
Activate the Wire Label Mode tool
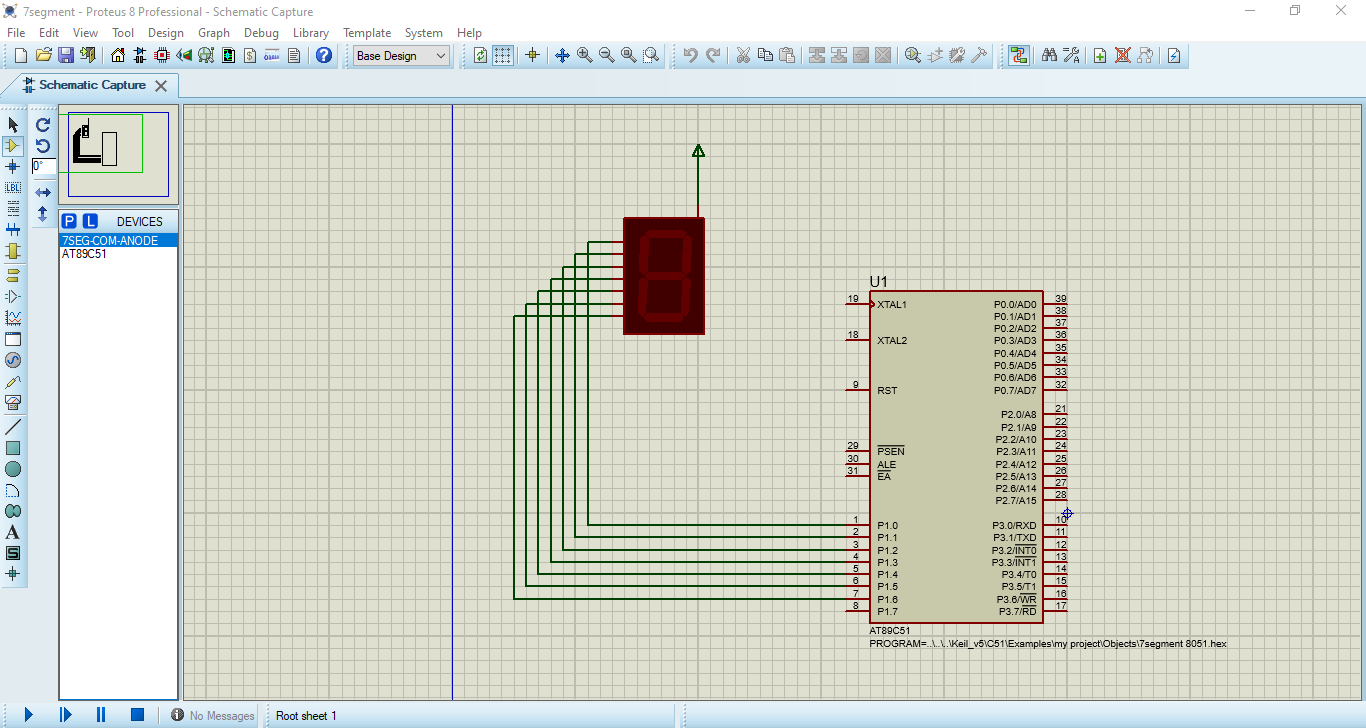(13, 187)
